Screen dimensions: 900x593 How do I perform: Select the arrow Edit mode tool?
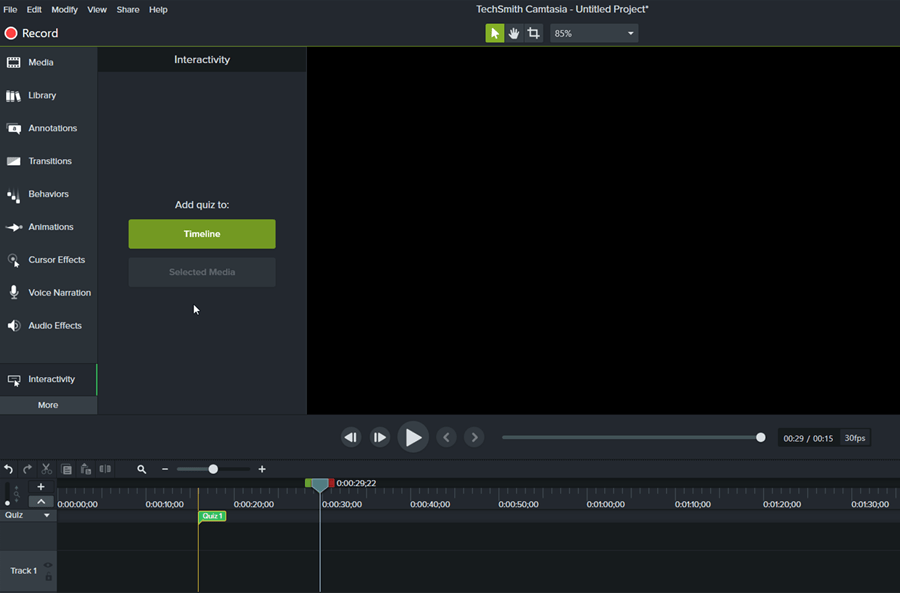pyautogui.click(x=494, y=33)
